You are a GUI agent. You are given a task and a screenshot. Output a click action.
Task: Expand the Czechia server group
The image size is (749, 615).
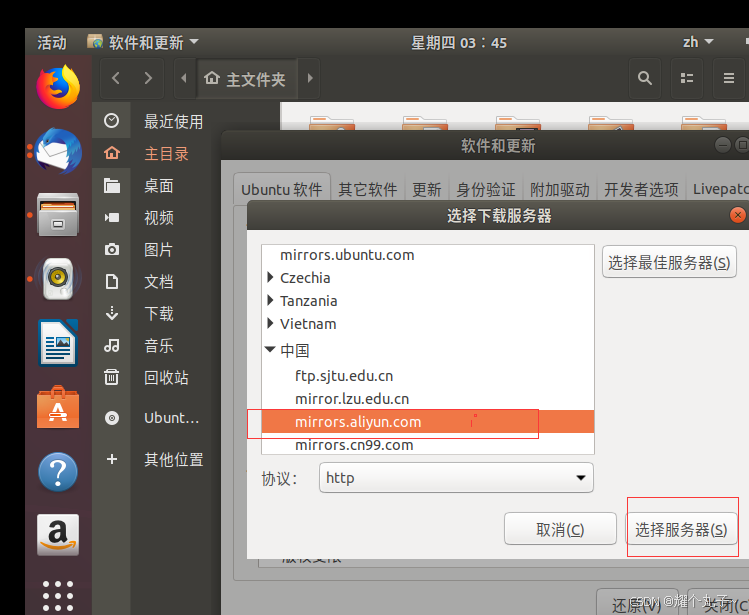270,277
